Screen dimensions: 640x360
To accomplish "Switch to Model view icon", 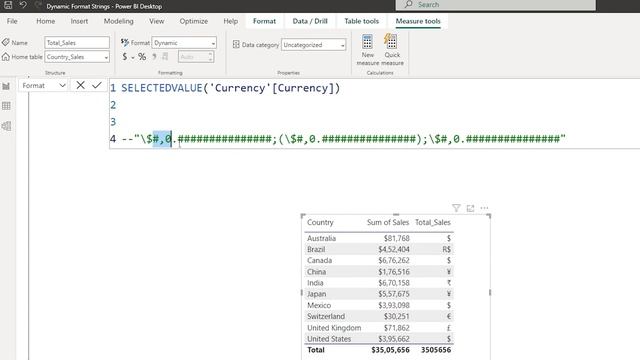I will (x=6, y=126).
